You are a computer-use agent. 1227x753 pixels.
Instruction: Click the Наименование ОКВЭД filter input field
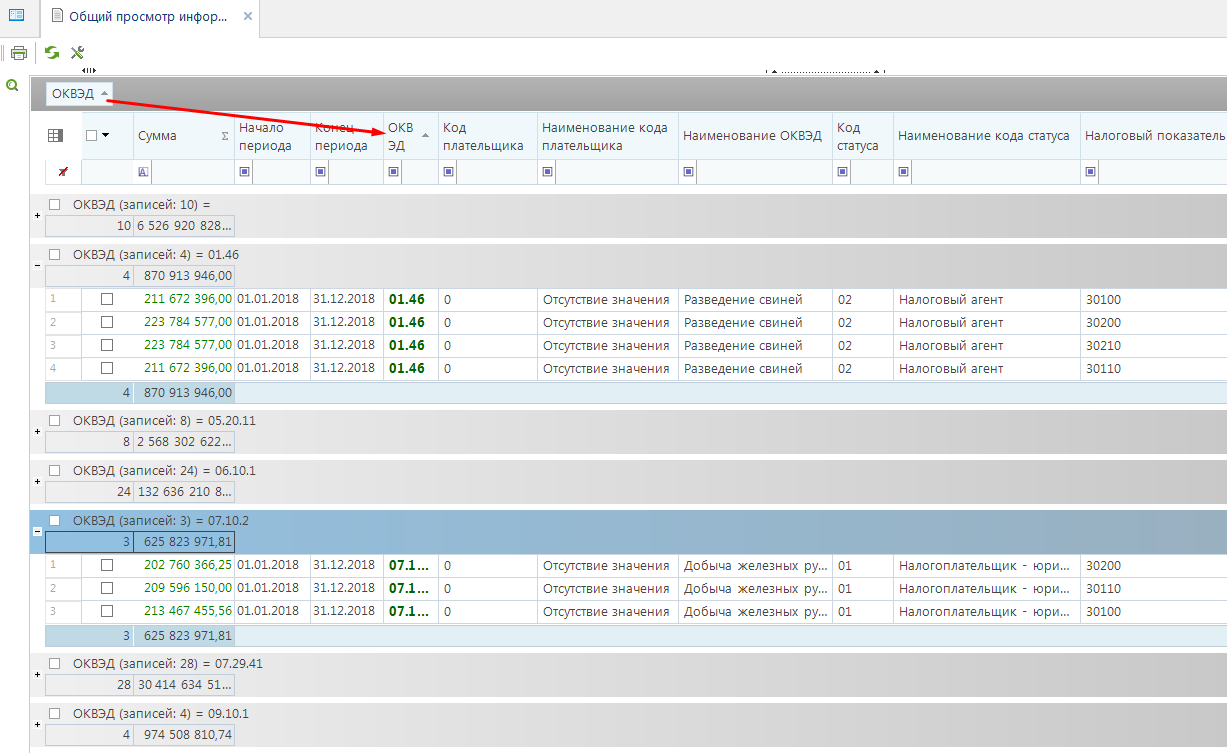[x=764, y=172]
